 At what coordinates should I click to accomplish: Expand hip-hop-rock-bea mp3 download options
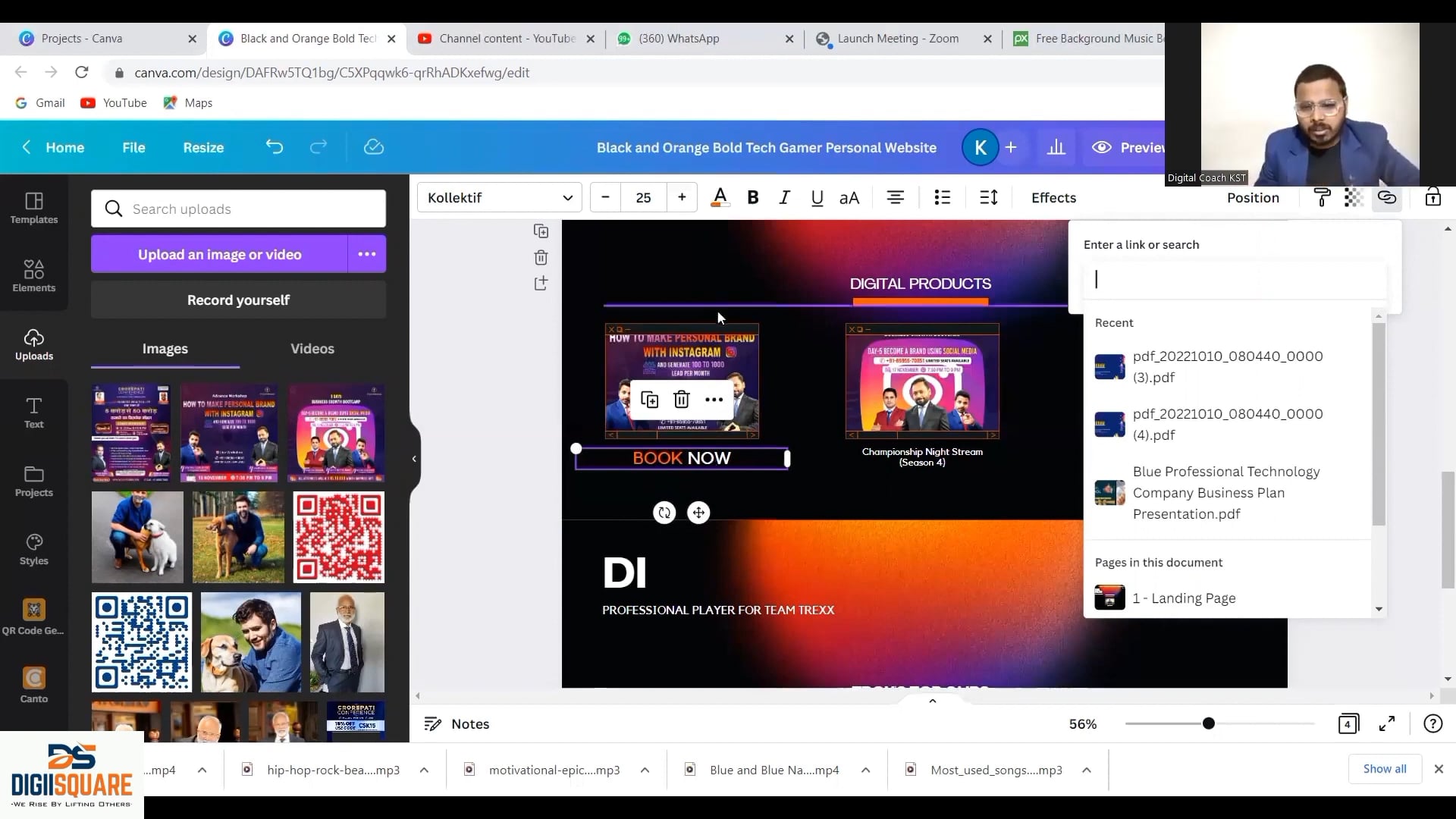point(424,770)
